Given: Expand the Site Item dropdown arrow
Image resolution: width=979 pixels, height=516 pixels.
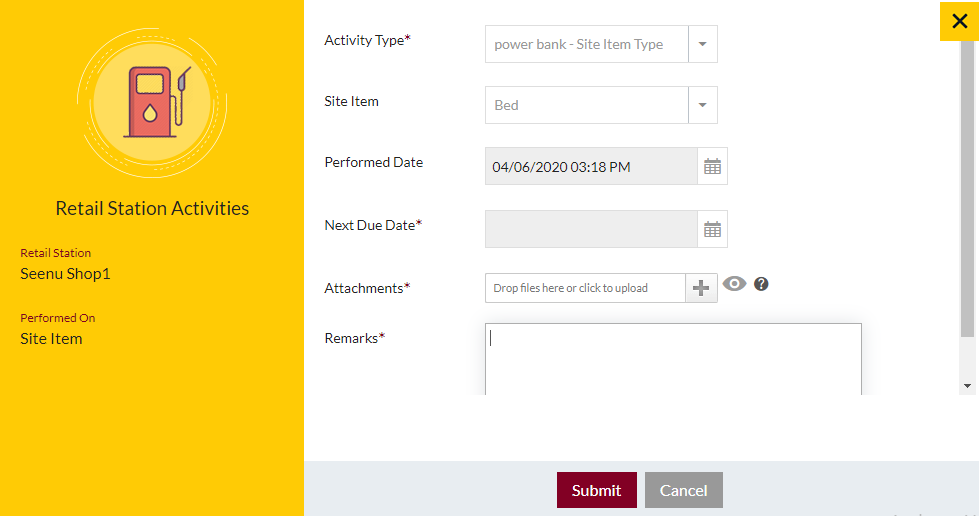Looking at the screenshot, I should 702,105.
